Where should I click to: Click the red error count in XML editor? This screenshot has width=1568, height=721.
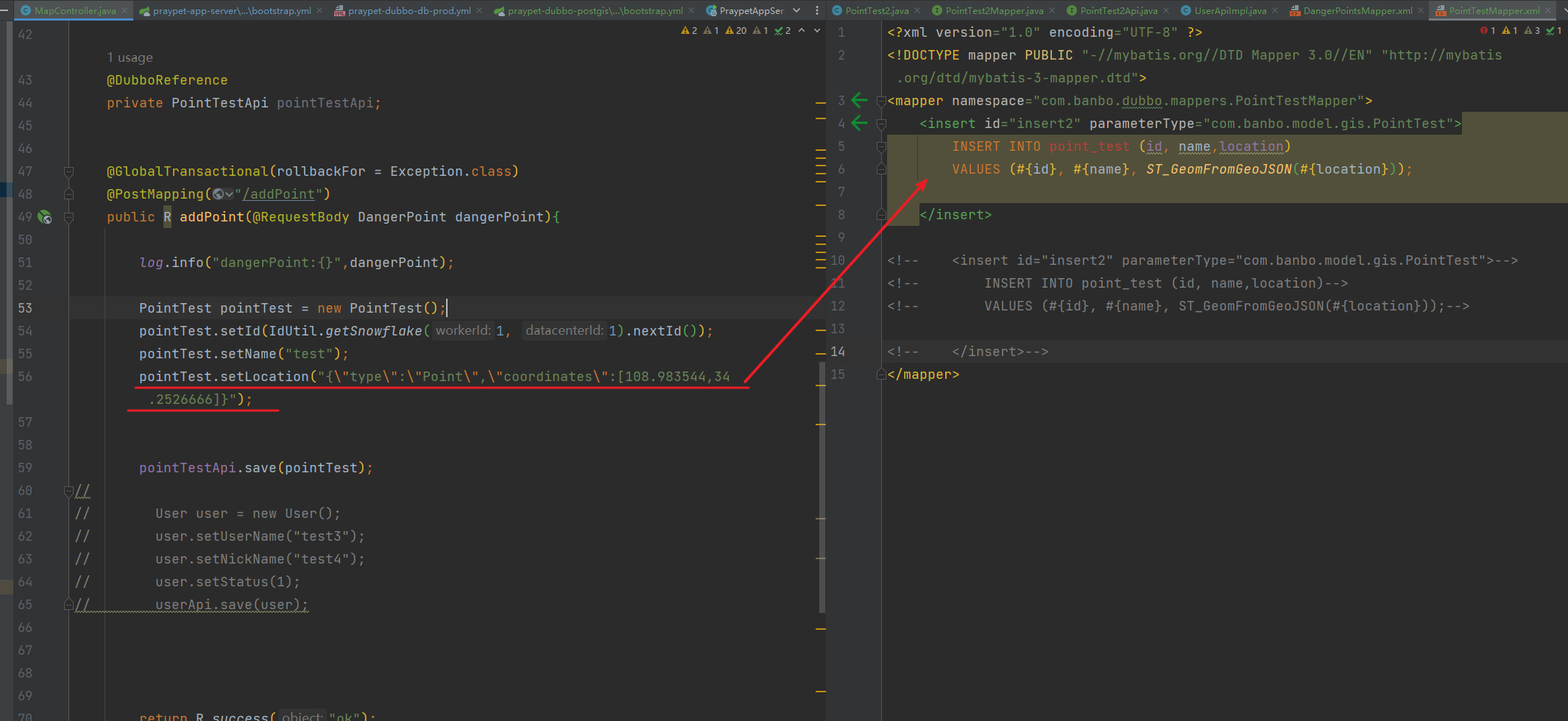1488,30
